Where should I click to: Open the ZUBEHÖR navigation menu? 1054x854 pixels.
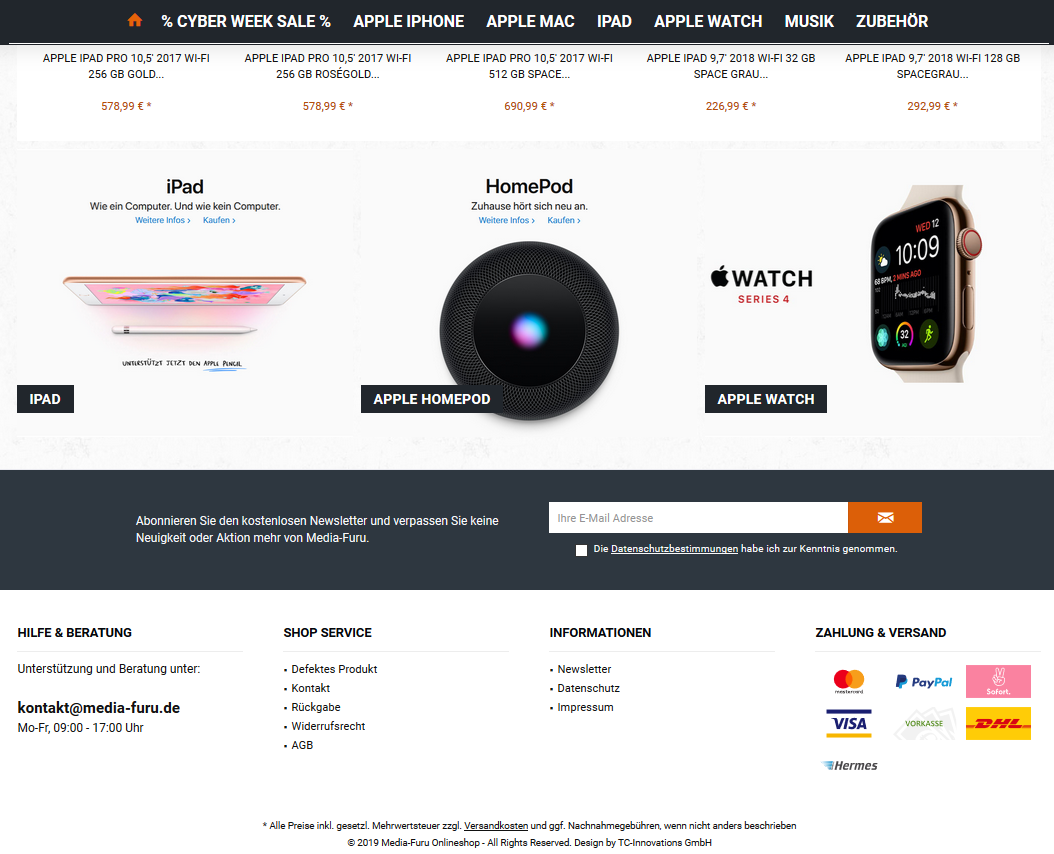[892, 22]
